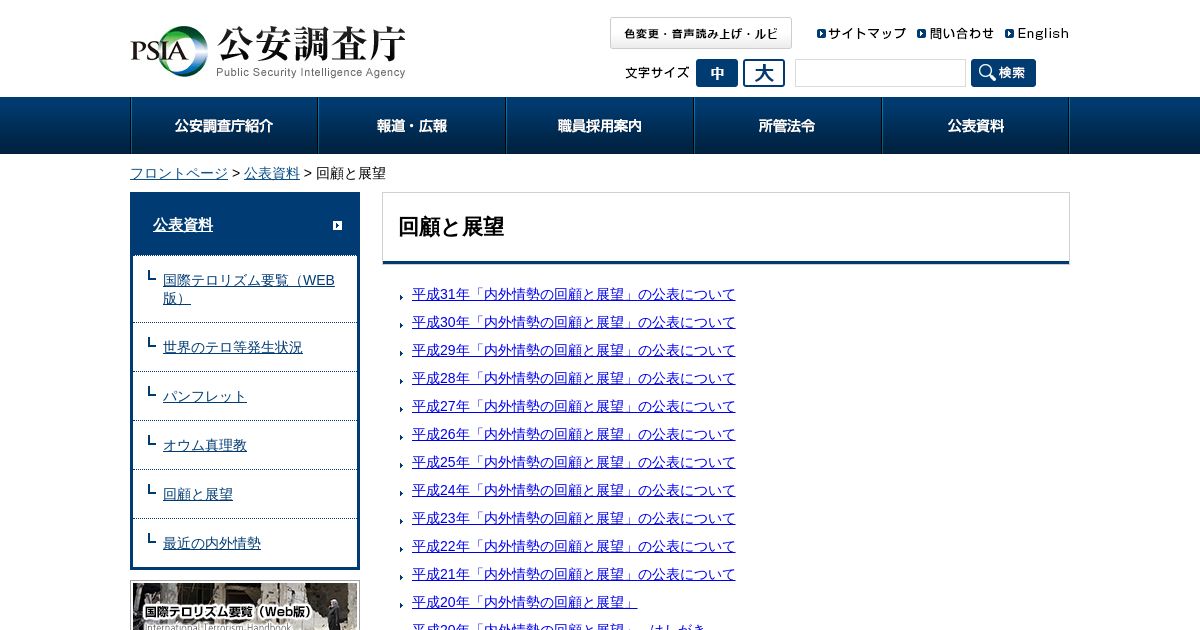Open 平成22年 回顧と展望 publication link
The height and width of the screenshot is (630, 1200).
click(x=574, y=546)
